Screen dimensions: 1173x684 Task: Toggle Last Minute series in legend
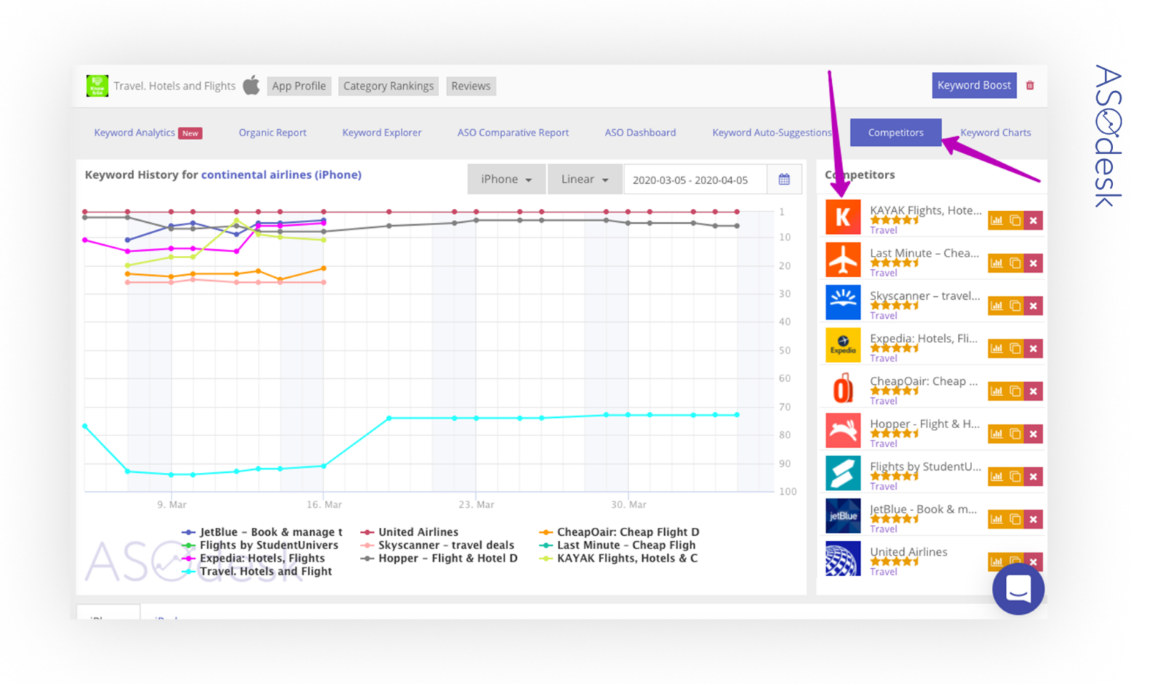618,545
